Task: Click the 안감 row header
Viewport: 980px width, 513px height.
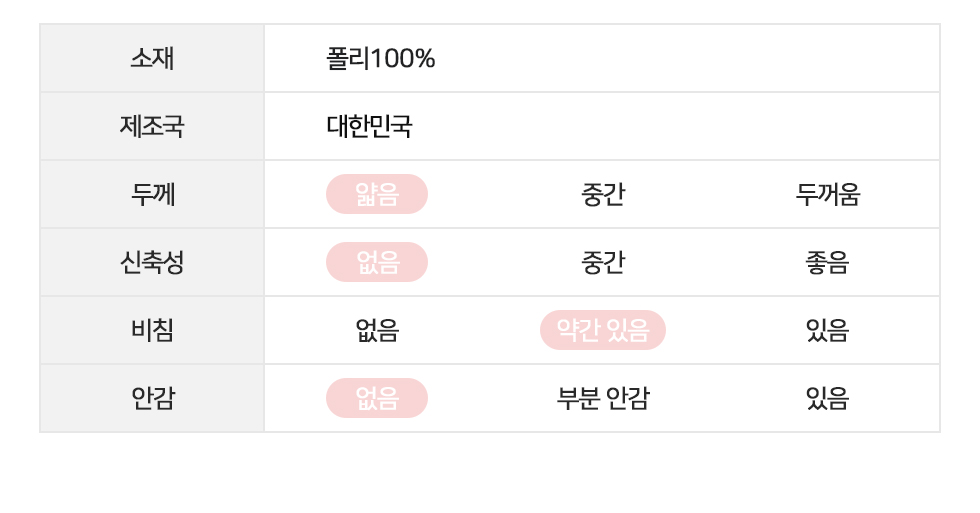Action: click(152, 398)
